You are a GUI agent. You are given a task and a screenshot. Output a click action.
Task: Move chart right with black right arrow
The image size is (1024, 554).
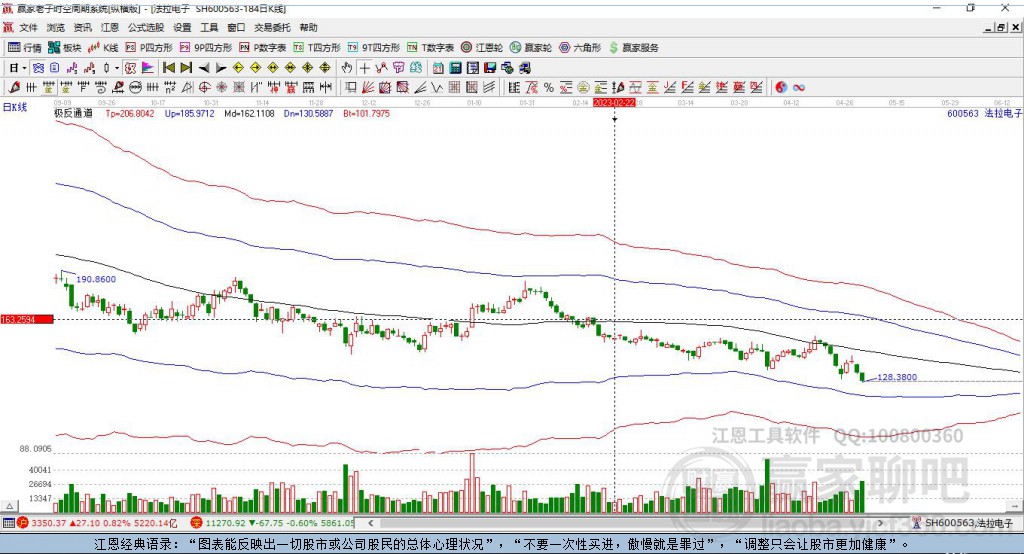(221, 68)
